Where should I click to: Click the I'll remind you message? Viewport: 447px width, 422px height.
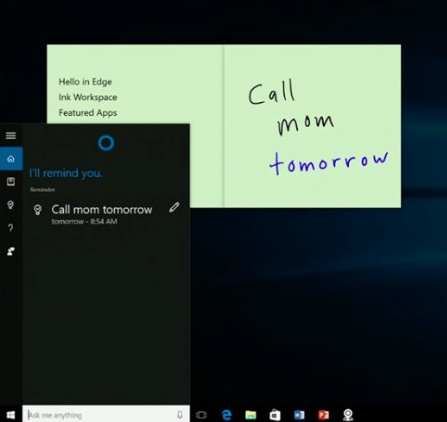[66, 173]
